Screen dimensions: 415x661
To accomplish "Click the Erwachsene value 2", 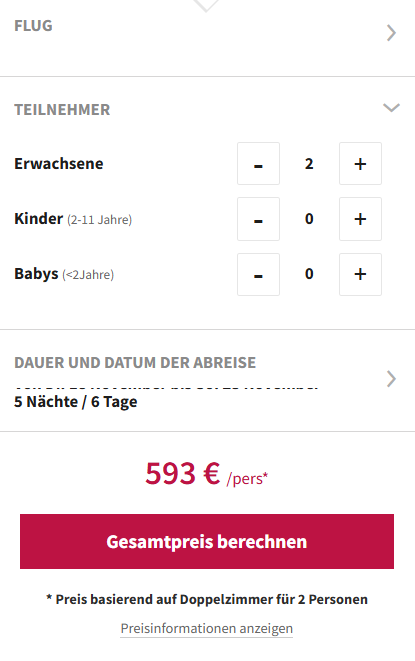I will pyautogui.click(x=309, y=164).
